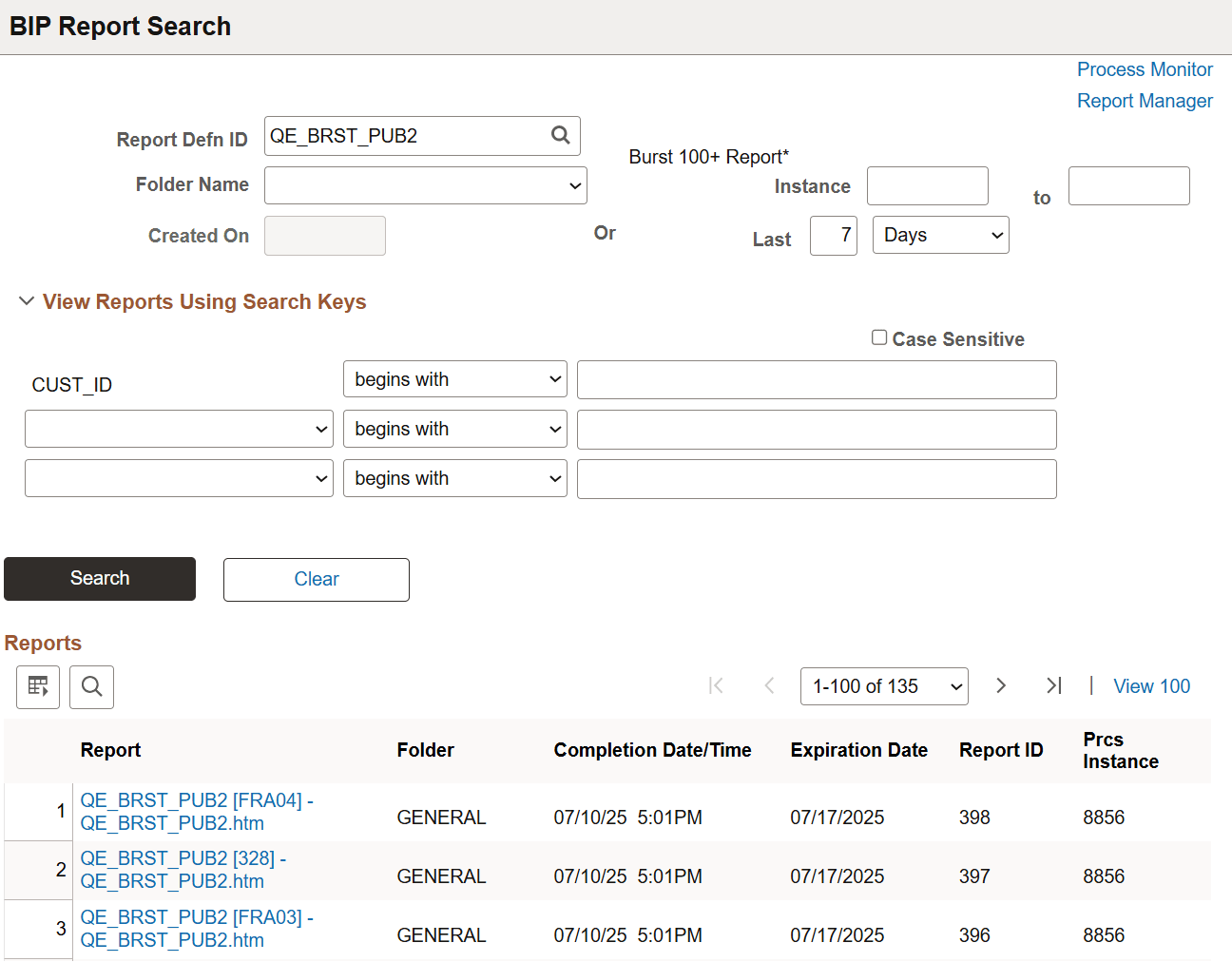The image size is (1232, 962).
Task: Open the Days time unit dropdown
Action: 940,235
